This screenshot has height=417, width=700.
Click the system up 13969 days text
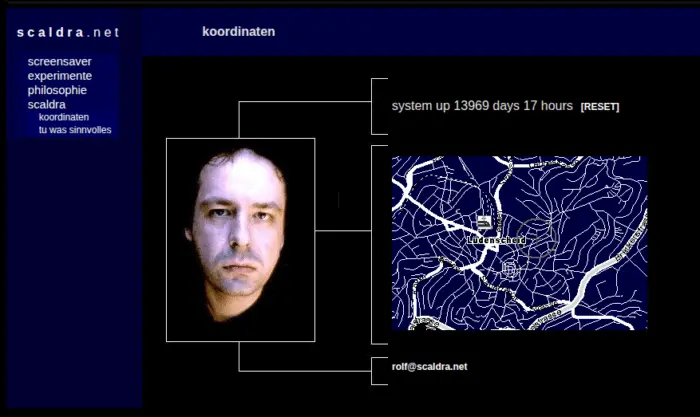coord(482,106)
